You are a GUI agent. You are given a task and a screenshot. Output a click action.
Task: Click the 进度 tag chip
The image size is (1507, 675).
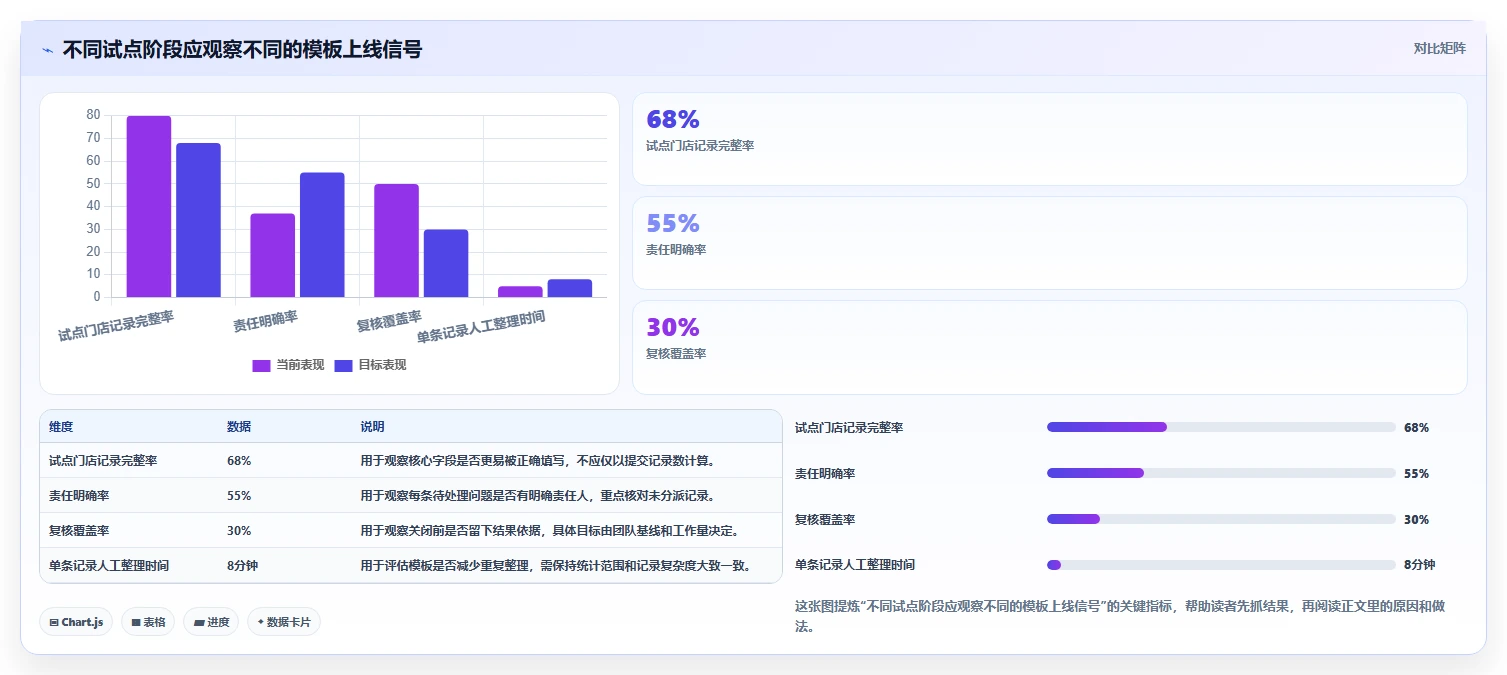211,622
